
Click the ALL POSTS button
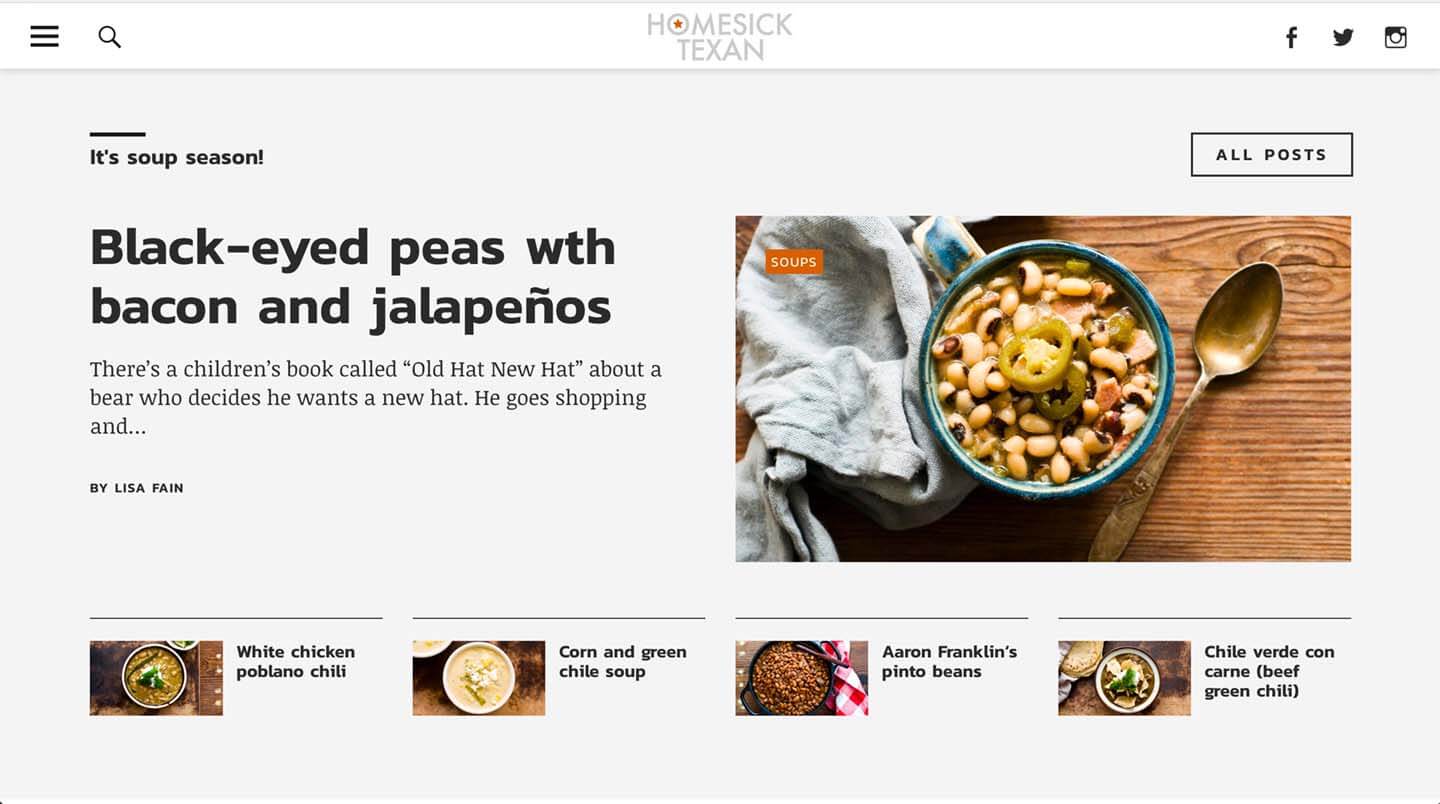coord(1272,155)
